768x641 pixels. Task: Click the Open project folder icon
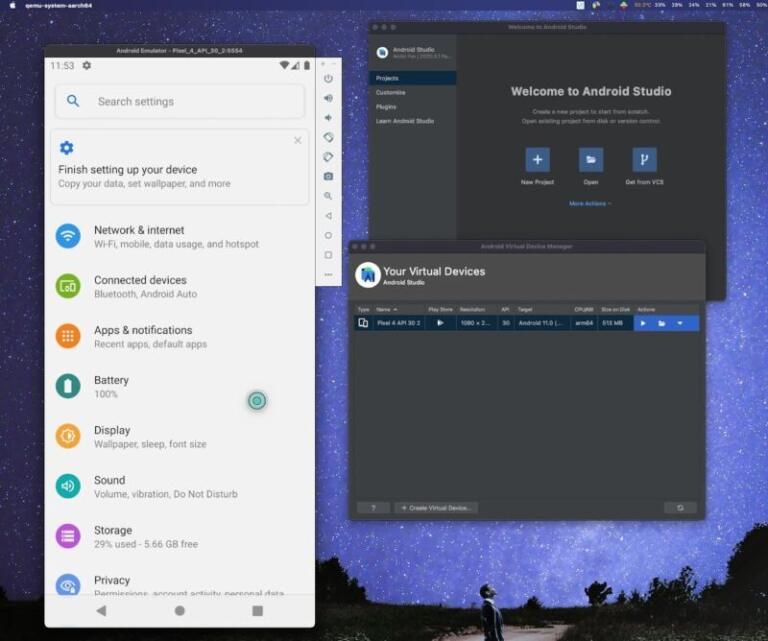click(x=591, y=160)
